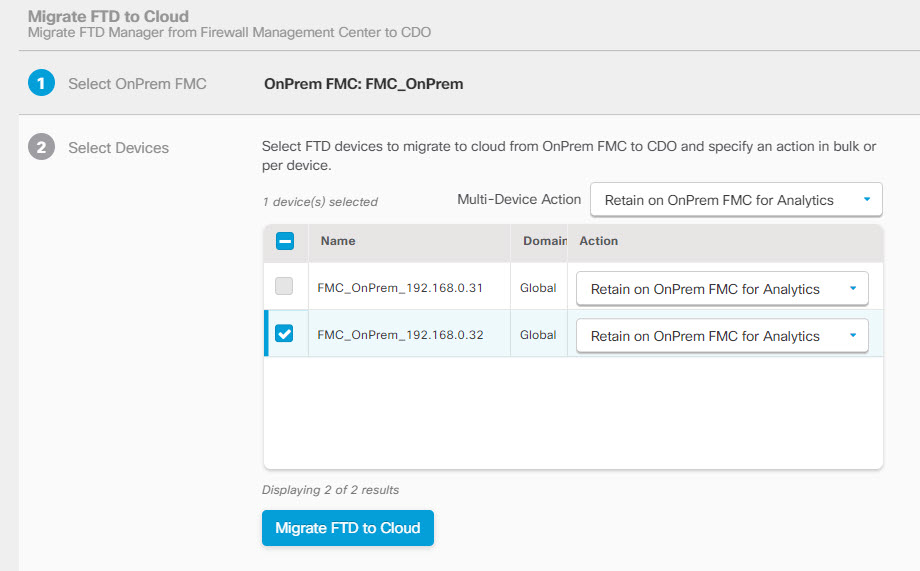
Task: Open the Multi-Device Action dropdown
Action: (736, 200)
